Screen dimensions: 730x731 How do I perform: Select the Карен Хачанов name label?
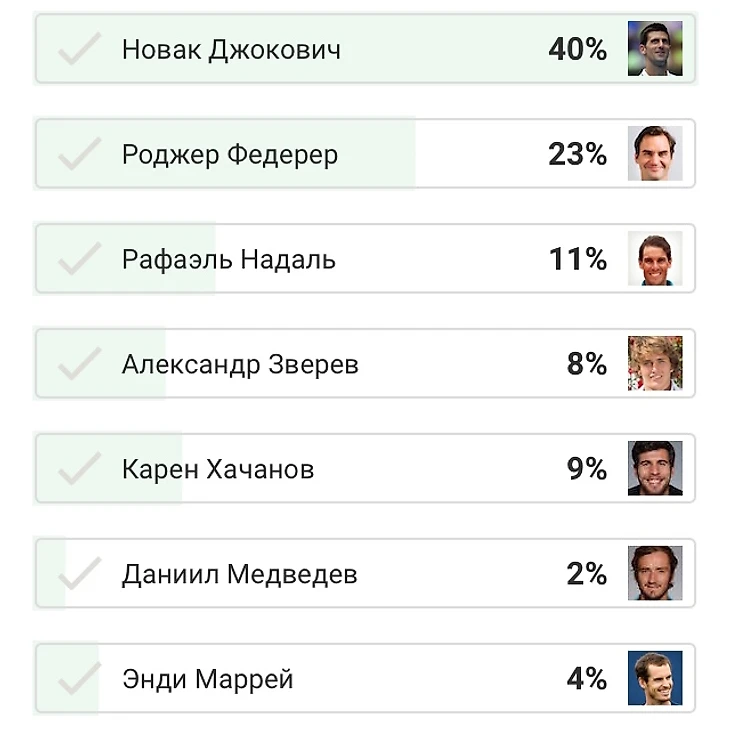[x=218, y=469]
